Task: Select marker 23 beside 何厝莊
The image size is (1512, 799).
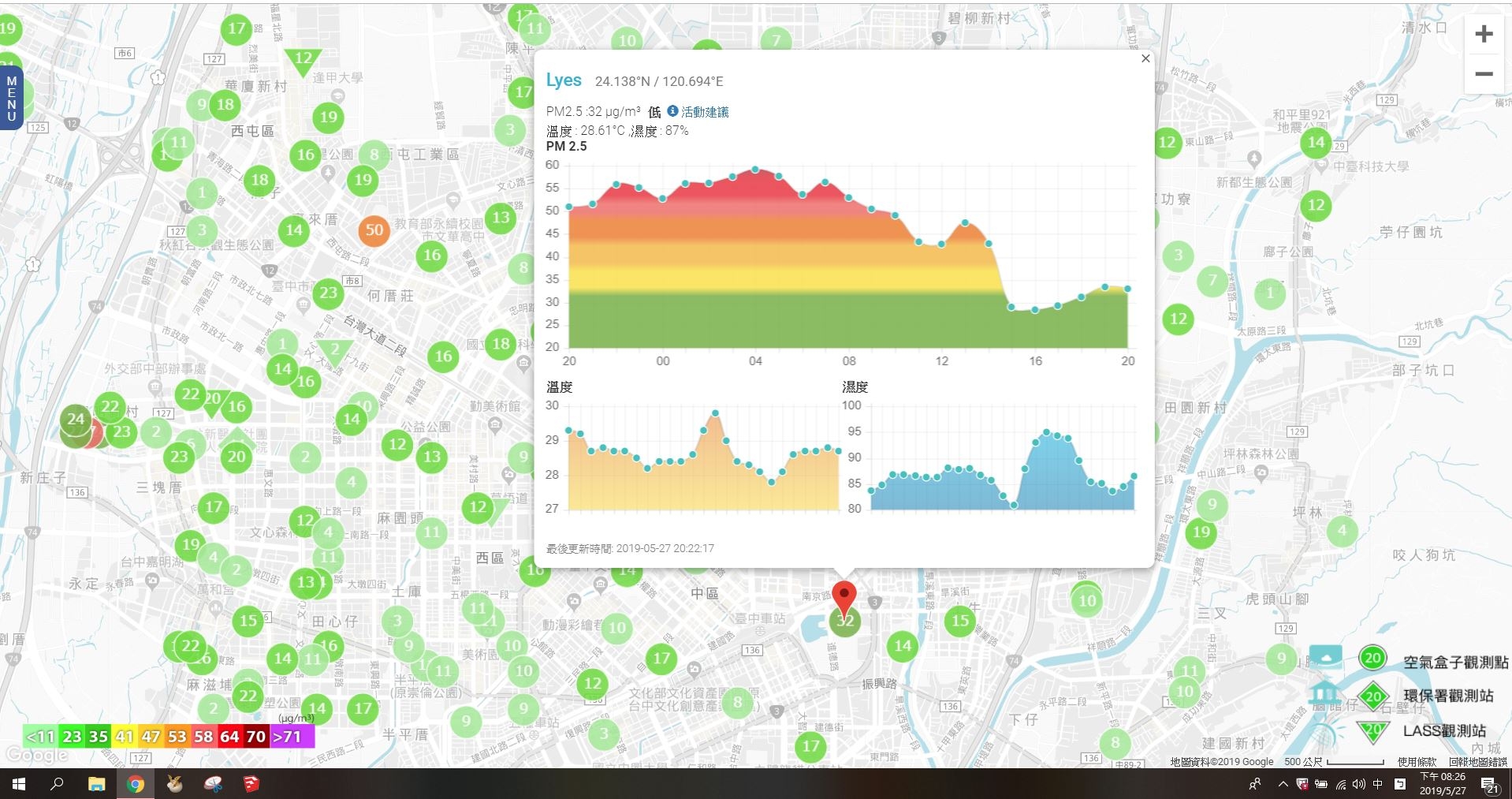Action: [x=328, y=293]
